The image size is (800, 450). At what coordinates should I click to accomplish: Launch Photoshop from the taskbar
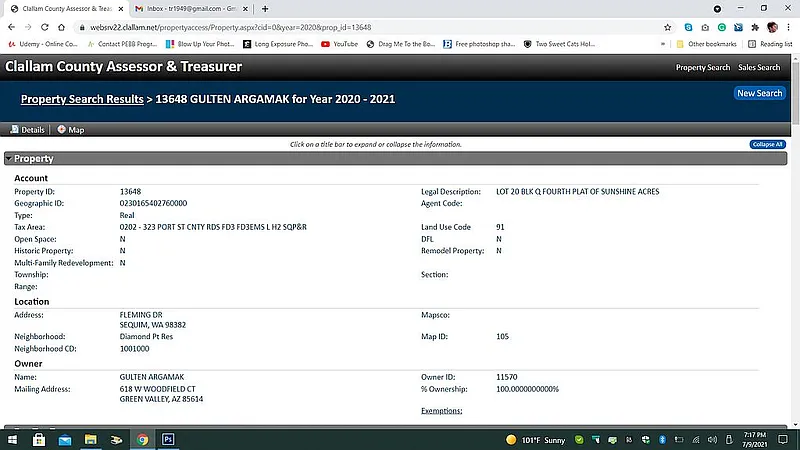coord(168,439)
